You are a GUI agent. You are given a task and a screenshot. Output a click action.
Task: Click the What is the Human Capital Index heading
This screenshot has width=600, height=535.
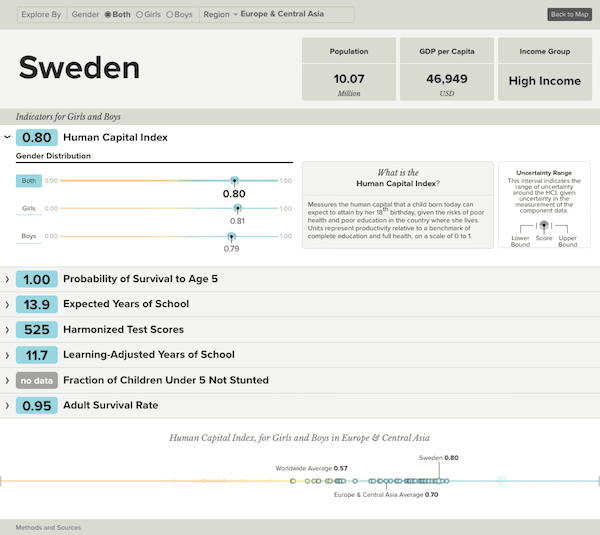(398, 178)
